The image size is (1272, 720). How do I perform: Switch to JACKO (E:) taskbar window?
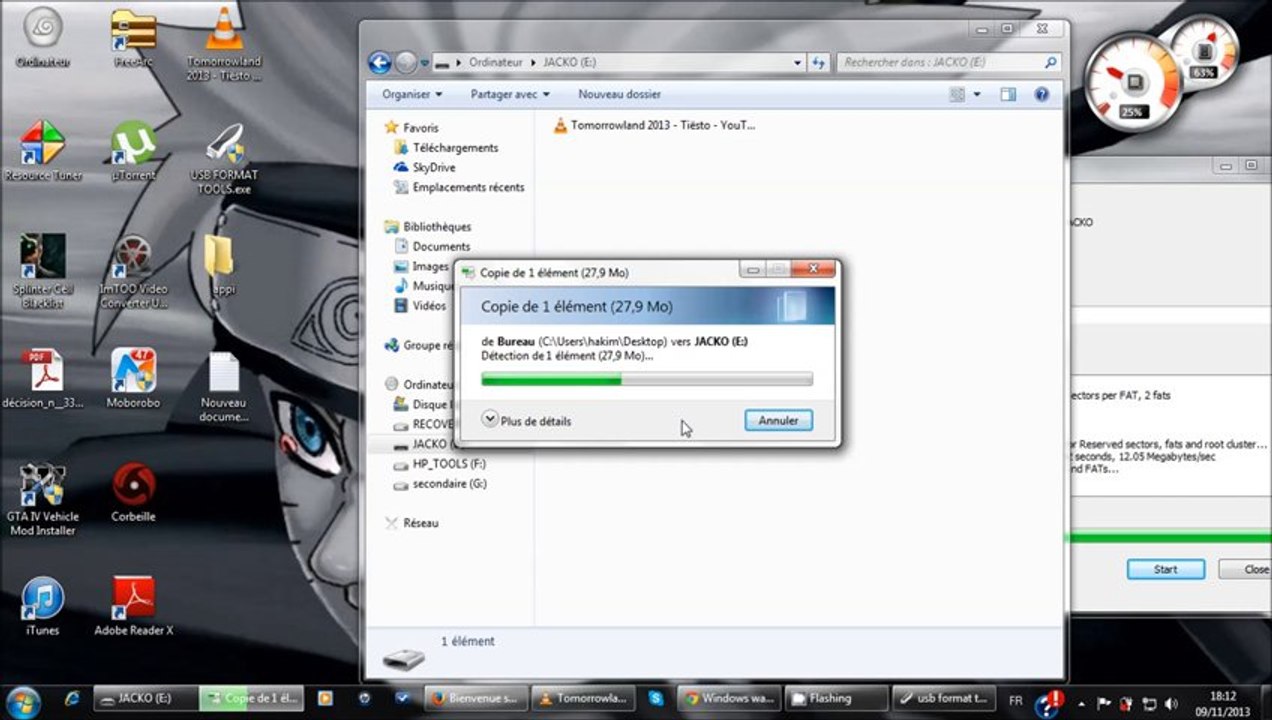pos(143,698)
